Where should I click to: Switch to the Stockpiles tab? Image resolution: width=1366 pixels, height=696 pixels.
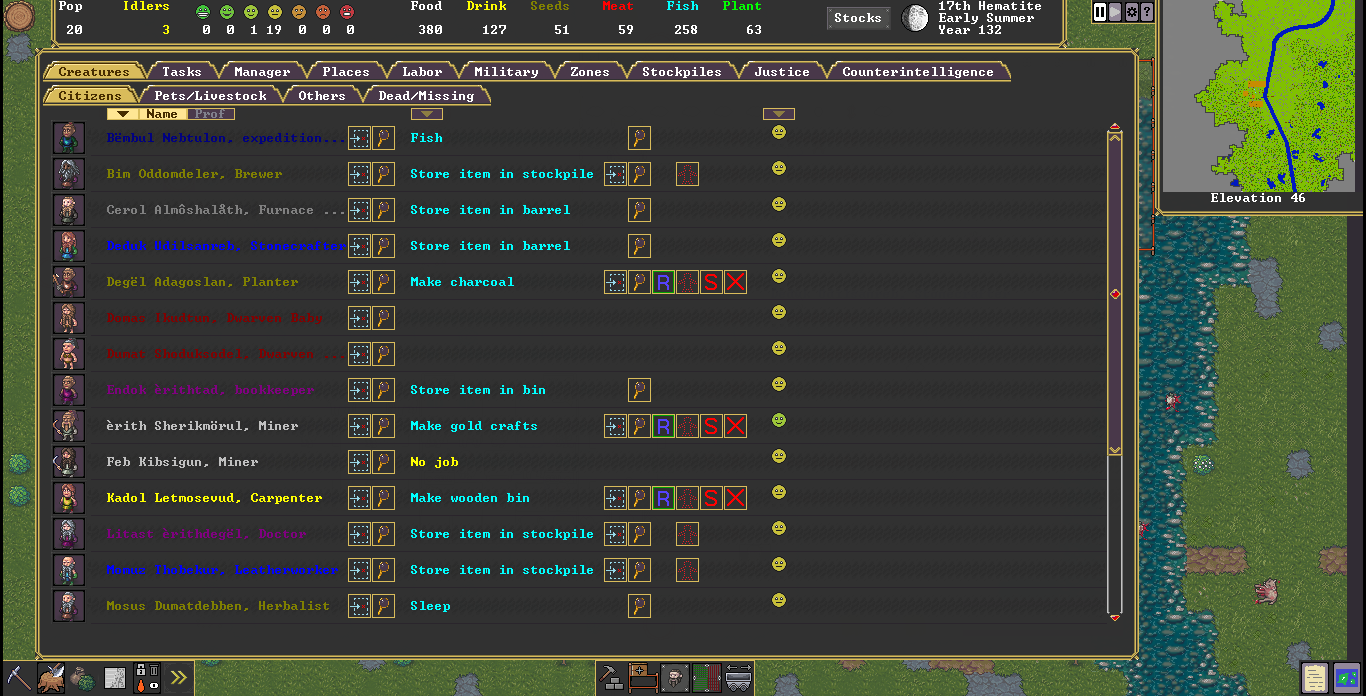681,72
